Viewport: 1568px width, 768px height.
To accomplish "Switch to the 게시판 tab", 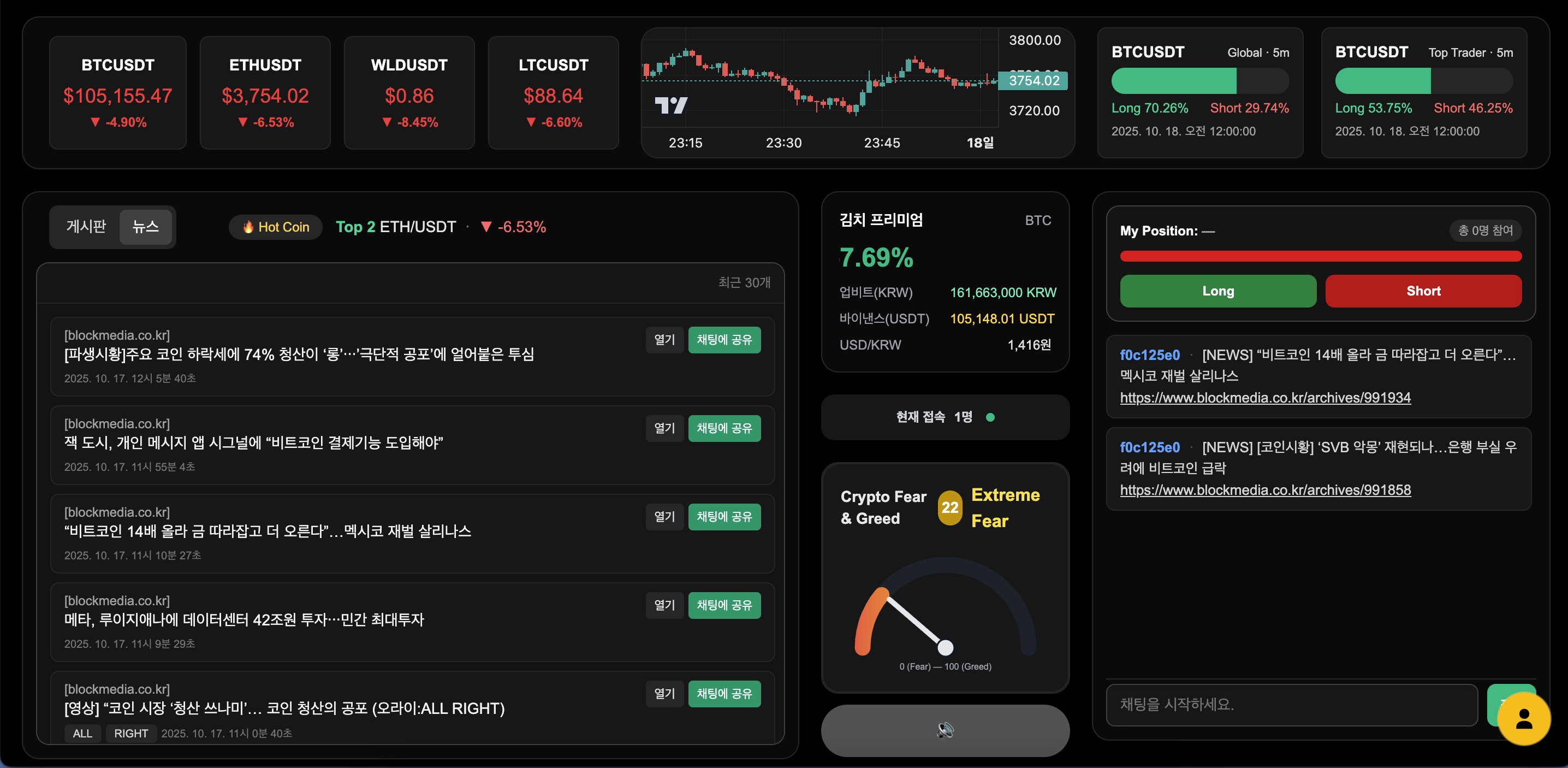I will click(86, 227).
